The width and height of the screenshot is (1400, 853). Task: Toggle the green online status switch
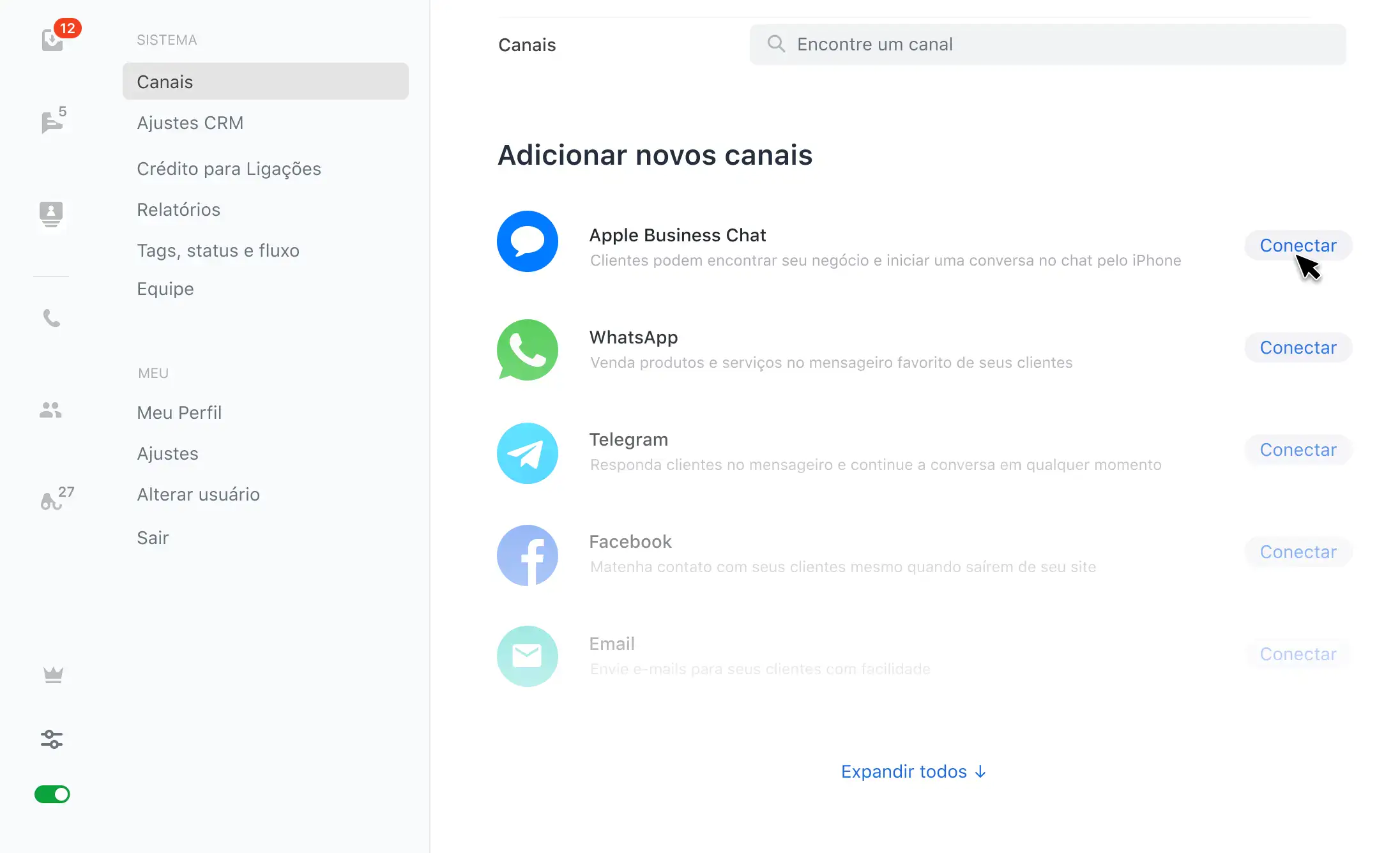52,794
